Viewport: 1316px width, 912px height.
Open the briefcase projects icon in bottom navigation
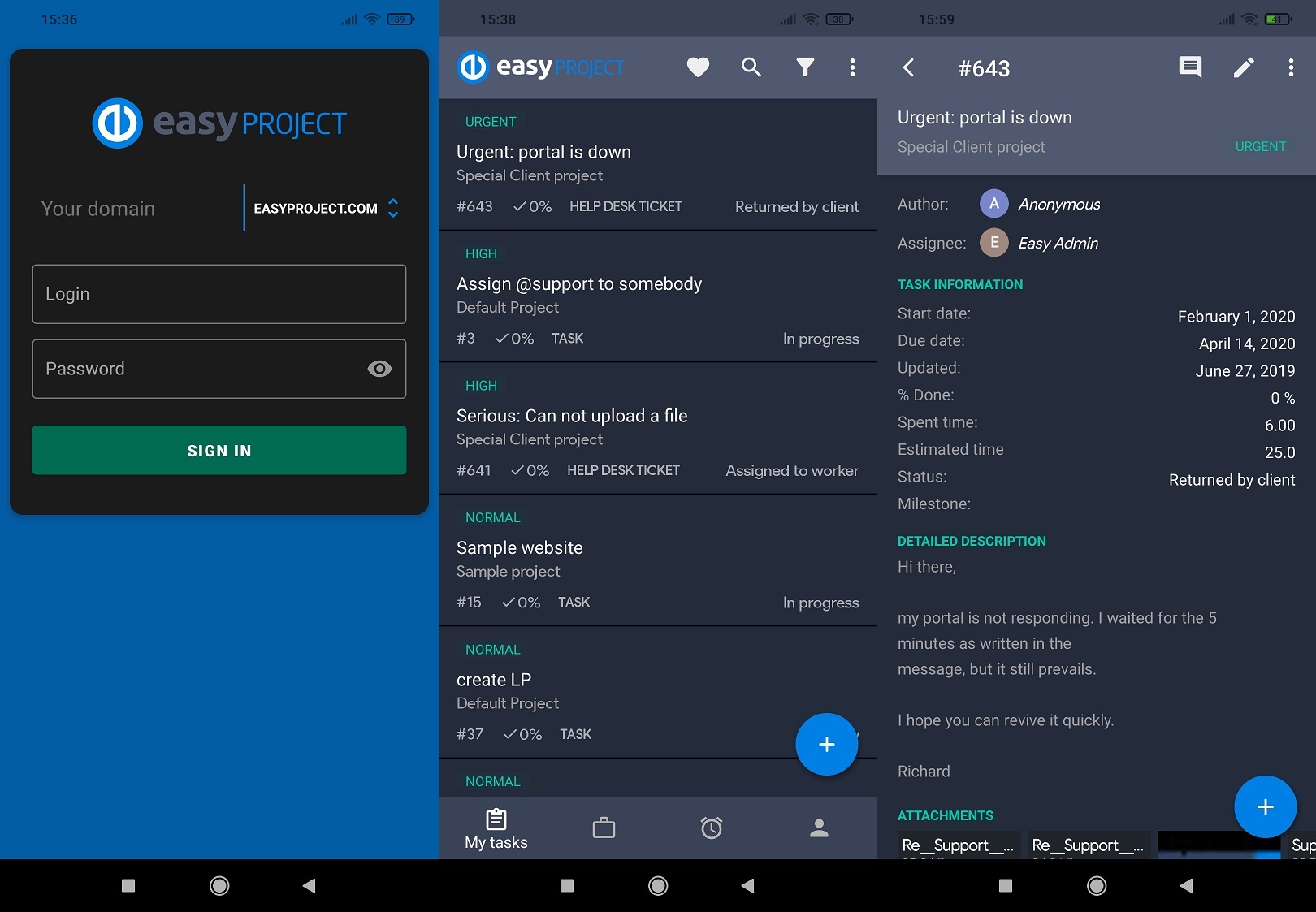coord(604,827)
